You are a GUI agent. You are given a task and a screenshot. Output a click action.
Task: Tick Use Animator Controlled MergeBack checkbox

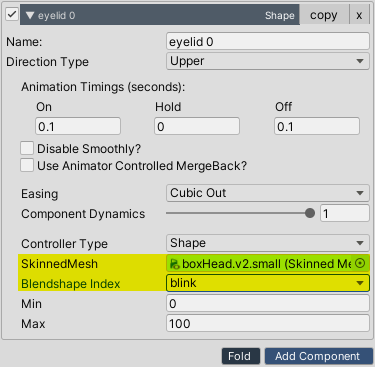tap(27, 165)
